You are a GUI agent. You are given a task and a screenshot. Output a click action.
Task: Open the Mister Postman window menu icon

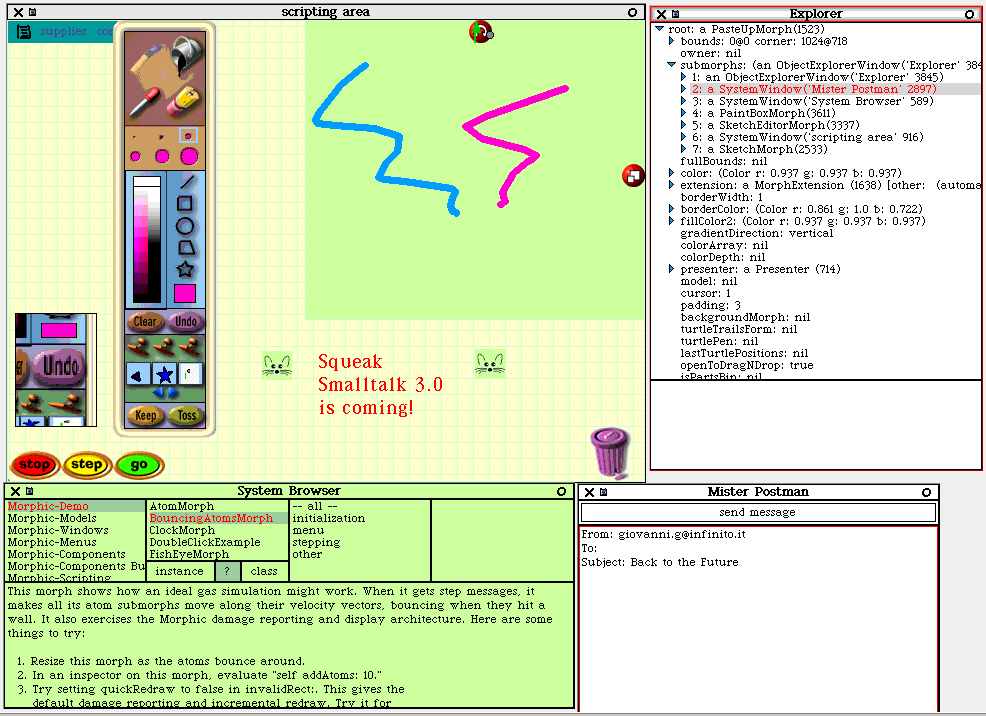(x=604, y=492)
